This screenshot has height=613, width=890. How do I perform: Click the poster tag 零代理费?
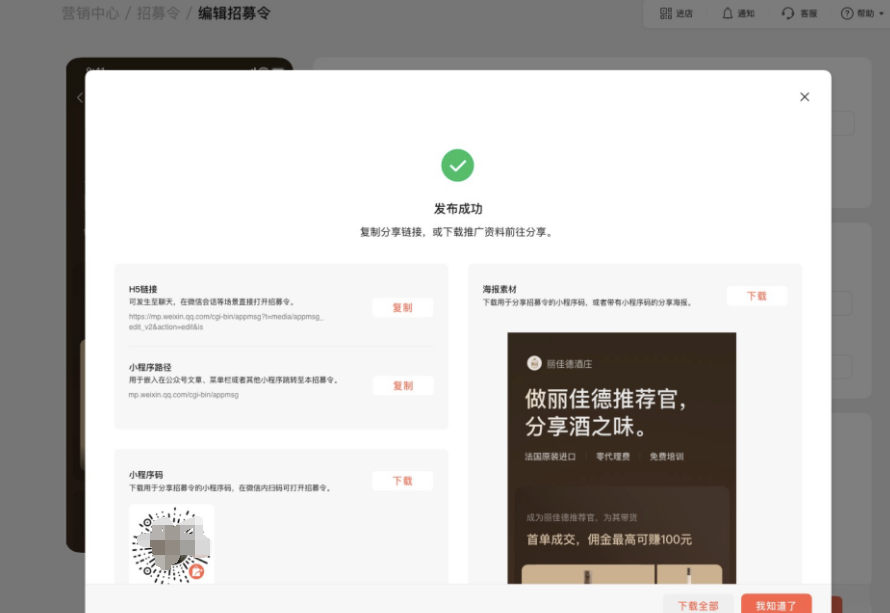[x=613, y=457]
